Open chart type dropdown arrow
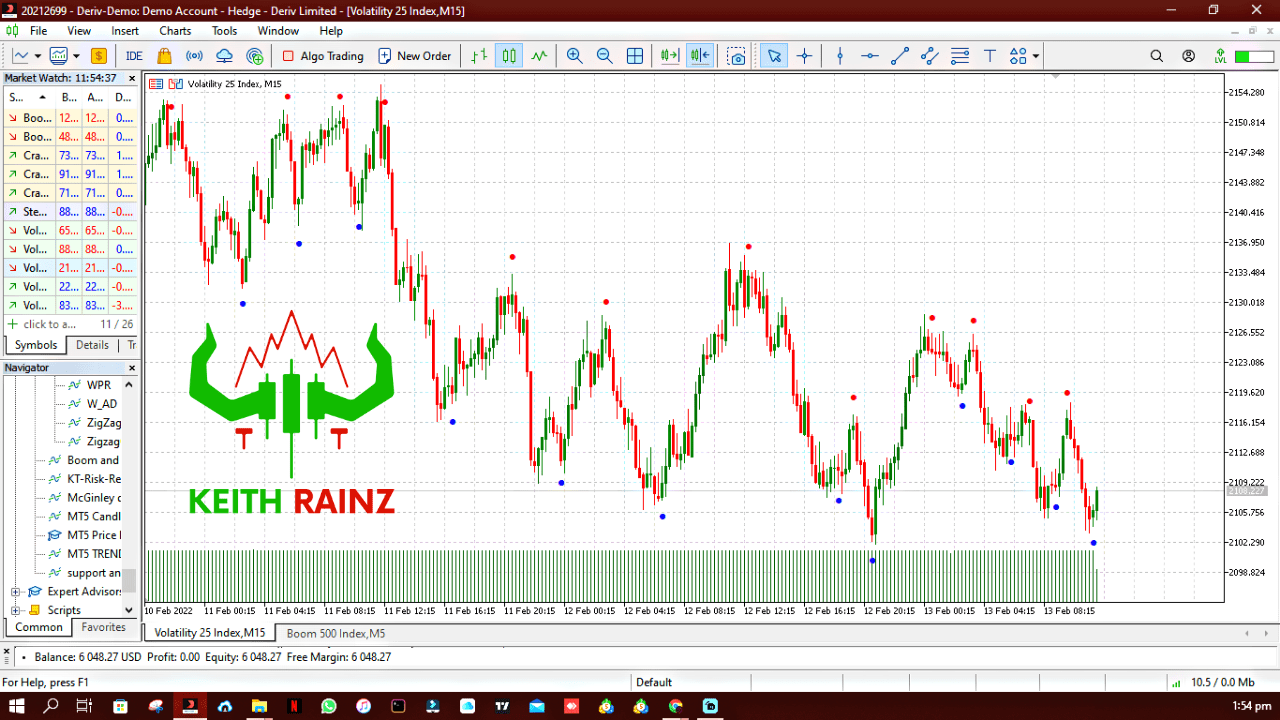Image resolution: width=1280 pixels, height=720 pixels. pyautogui.click(x=38, y=56)
